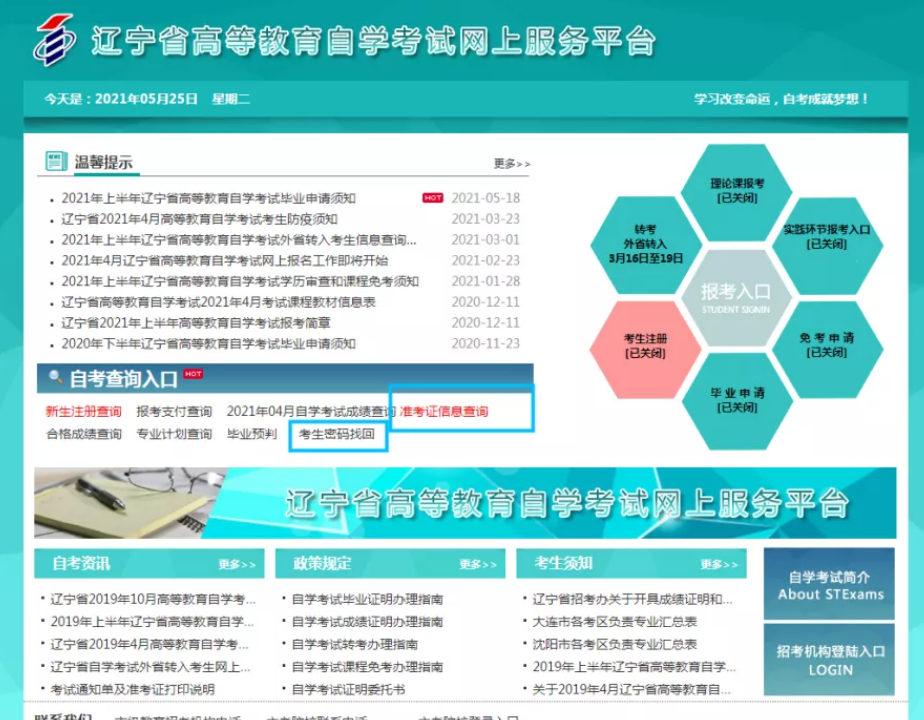Select the 毕业申请 hexagon
The image size is (924, 720).
point(737,400)
